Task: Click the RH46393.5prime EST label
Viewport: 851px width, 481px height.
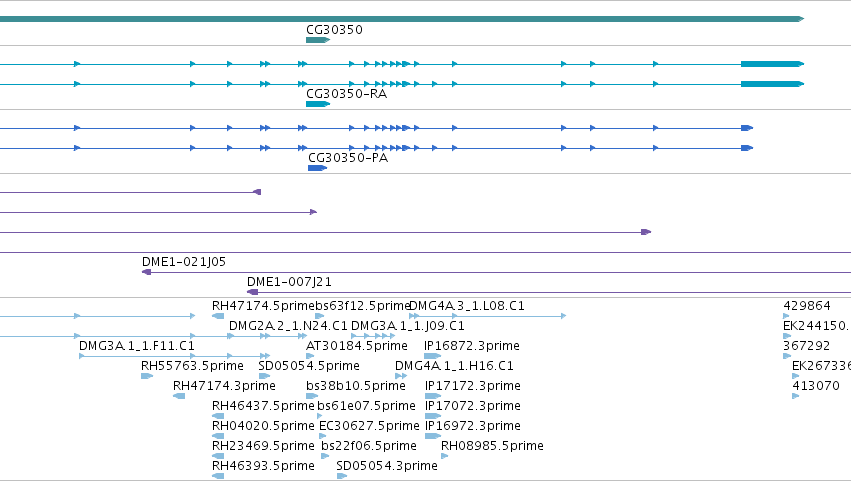Action: 263,466
